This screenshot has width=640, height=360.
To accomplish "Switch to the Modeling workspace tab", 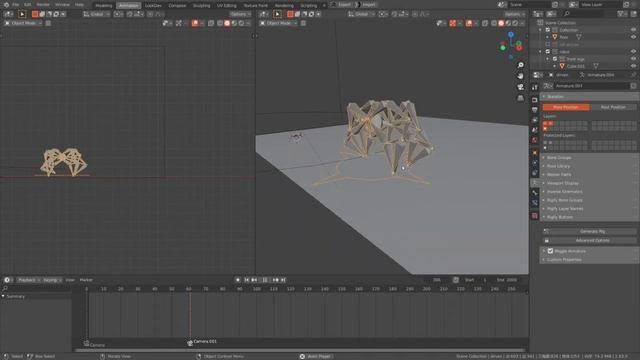I will click(x=104, y=5).
